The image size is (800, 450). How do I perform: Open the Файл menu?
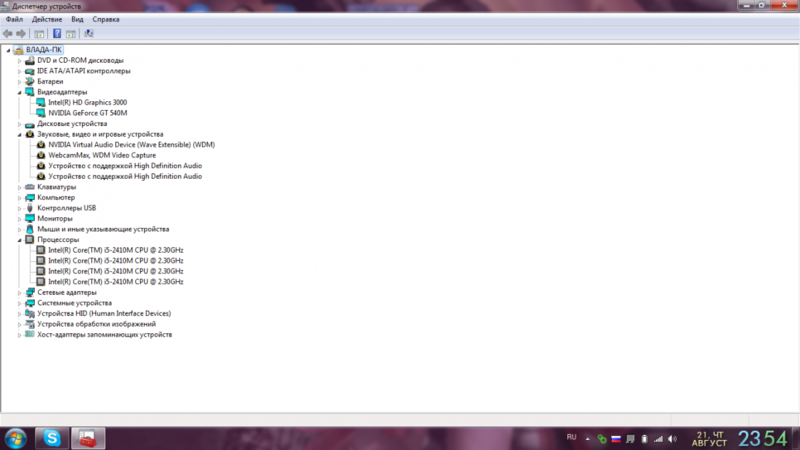click(14, 19)
